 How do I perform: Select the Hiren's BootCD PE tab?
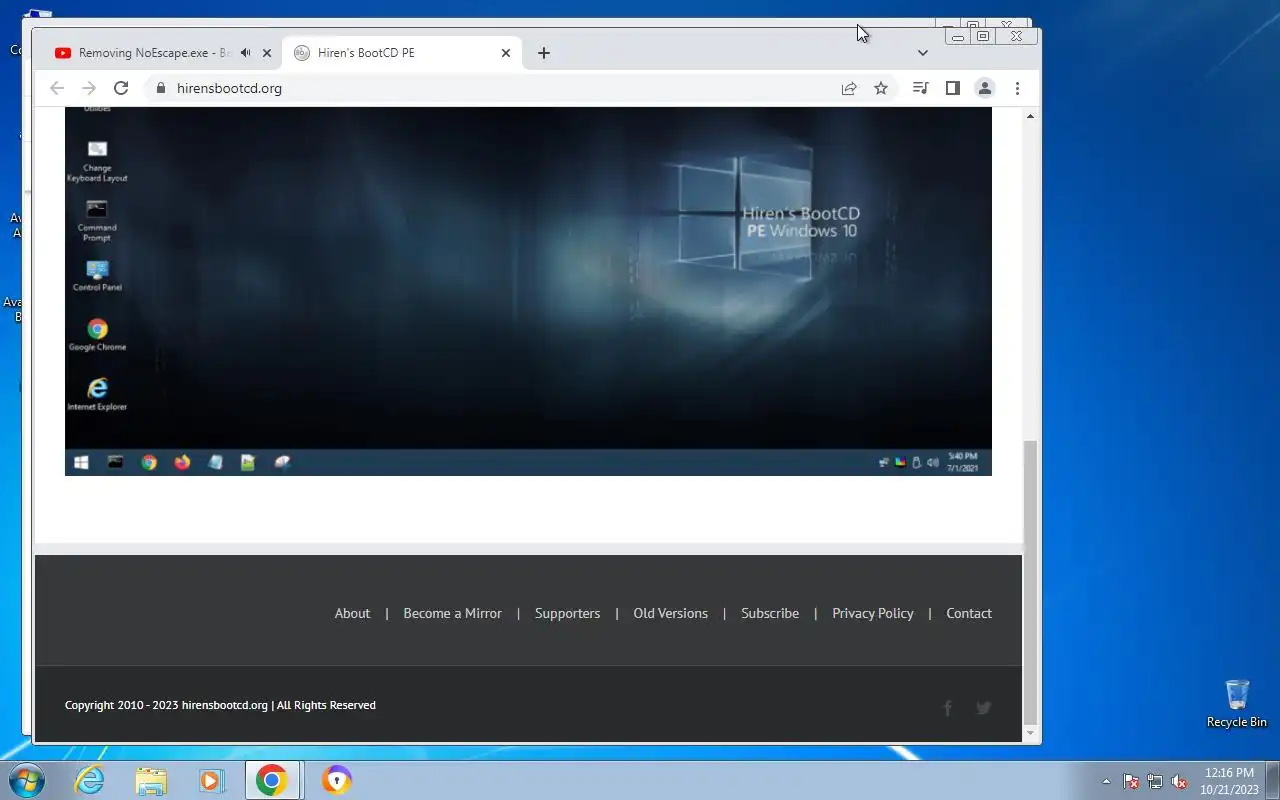point(402,53)
